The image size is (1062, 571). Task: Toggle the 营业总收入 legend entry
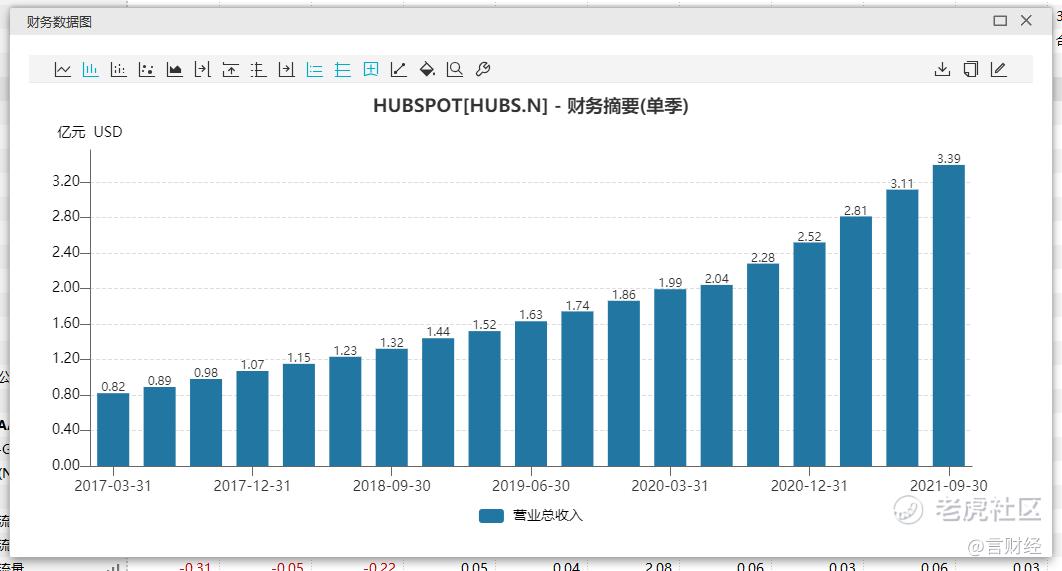point(530,515)
